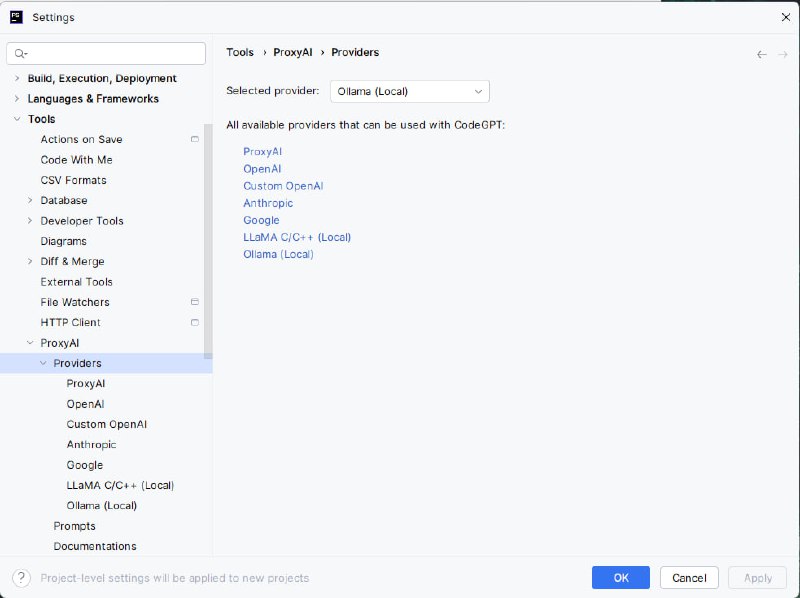The image size is (800, 598).
Task: Click project-level icon next to Actions on Save
Action: (x=194, y=139)
